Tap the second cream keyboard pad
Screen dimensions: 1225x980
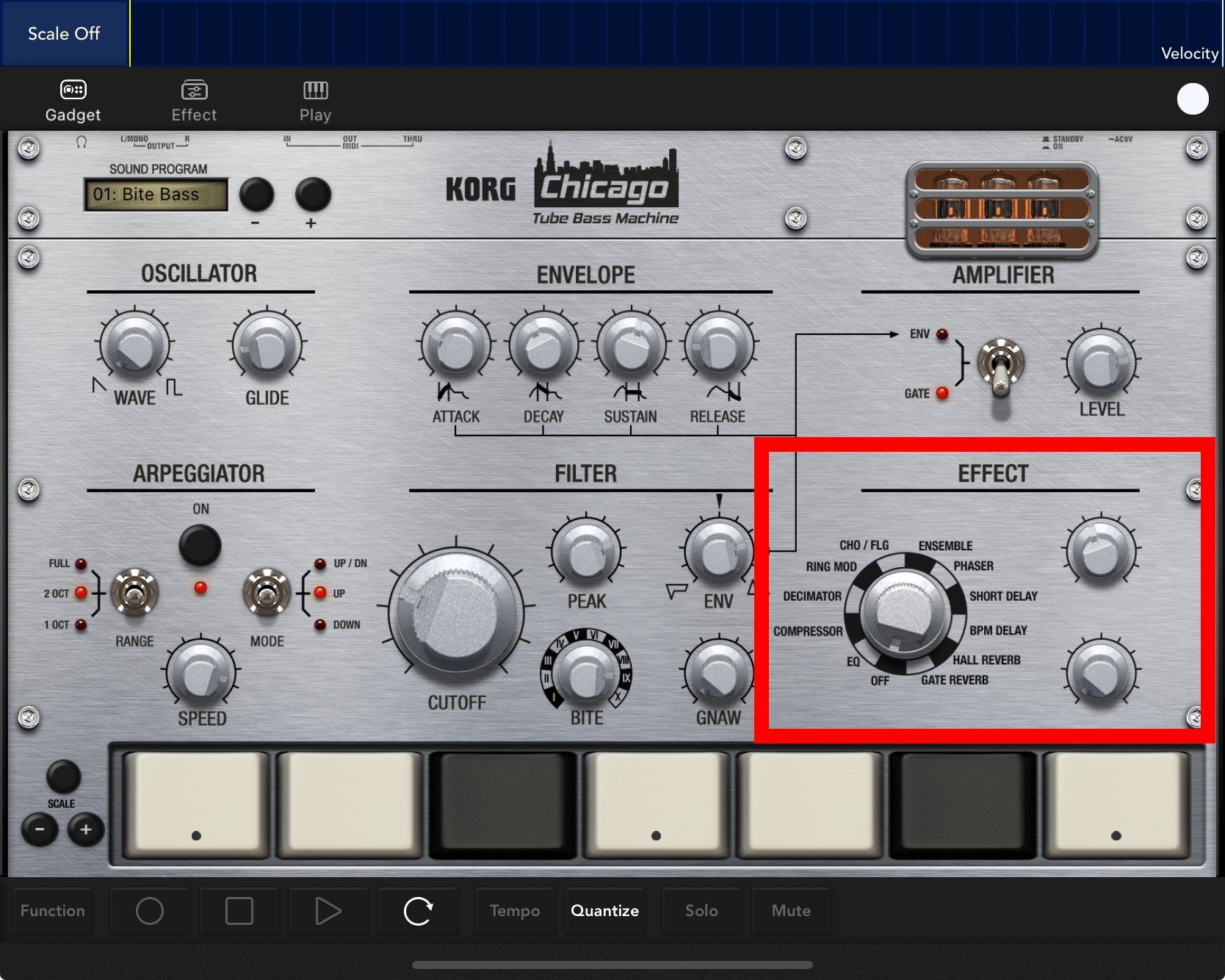350,804
